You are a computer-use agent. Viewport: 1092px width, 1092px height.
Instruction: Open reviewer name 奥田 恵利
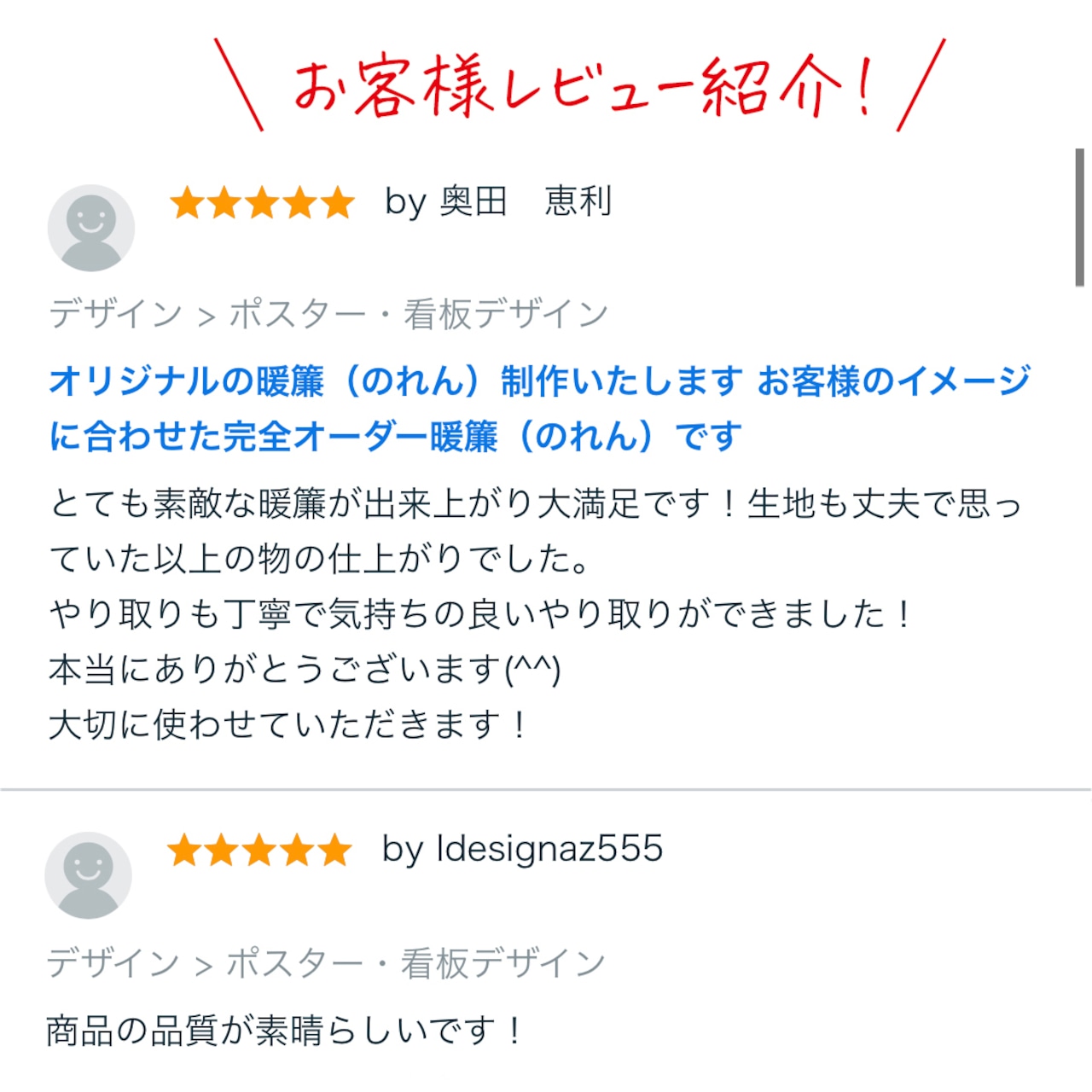(x=526, y=202)
